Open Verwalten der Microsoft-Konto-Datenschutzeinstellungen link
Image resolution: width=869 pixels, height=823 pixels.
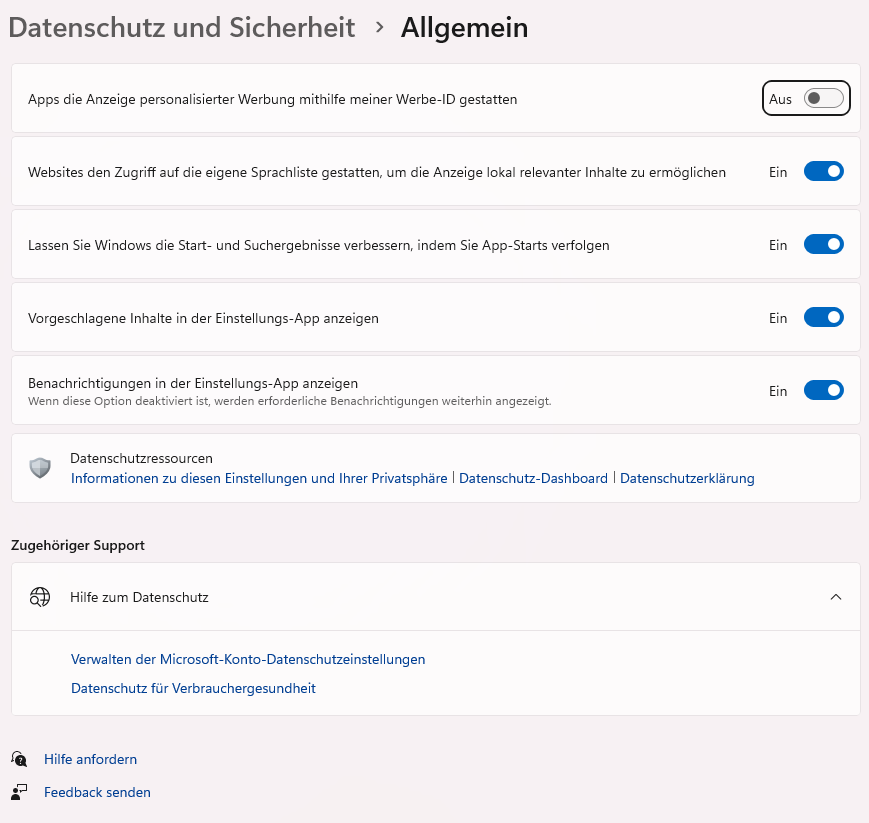click(x=248, y=659)
